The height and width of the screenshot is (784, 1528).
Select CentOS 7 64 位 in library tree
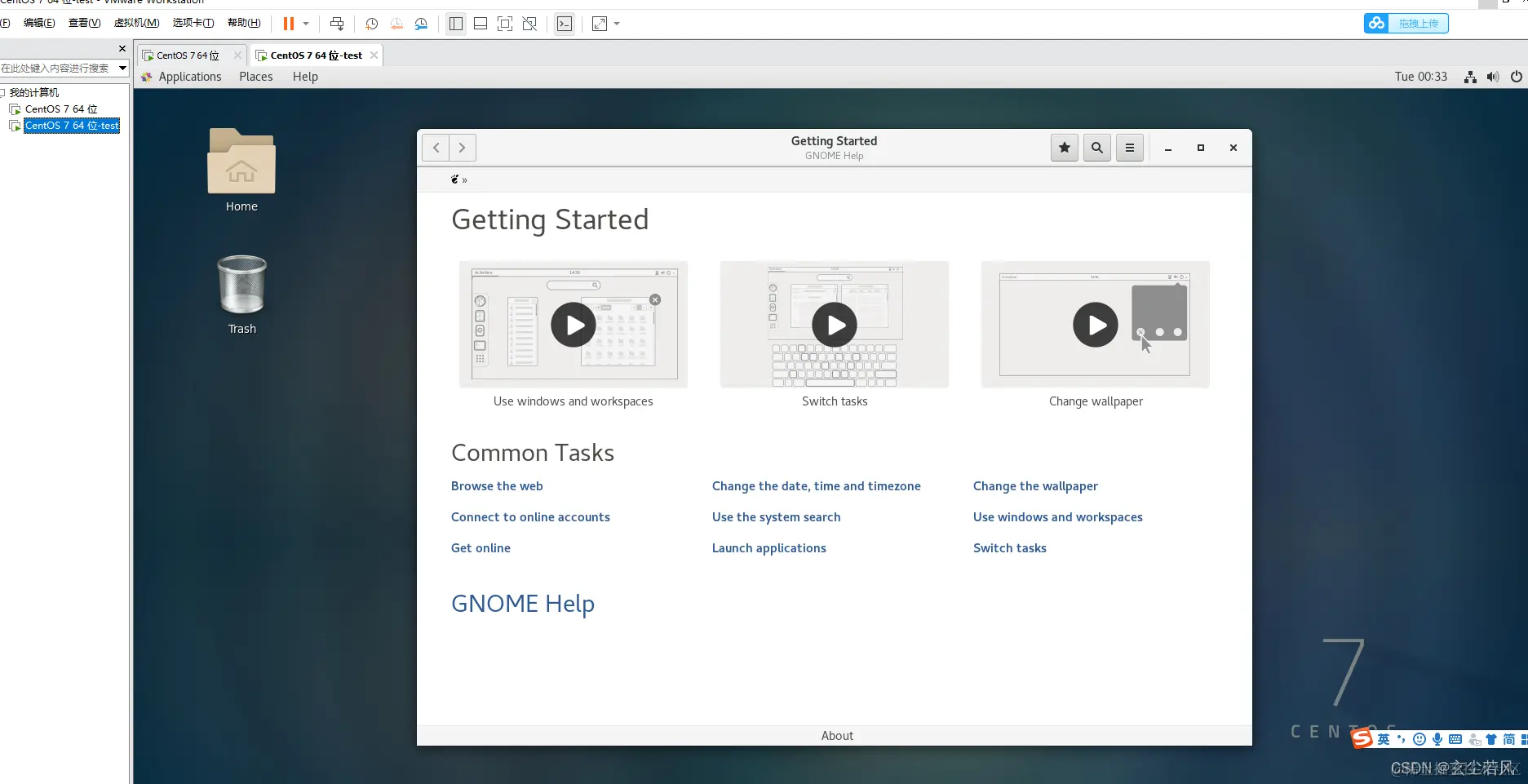pyautogui.click(x=61, y=109)
